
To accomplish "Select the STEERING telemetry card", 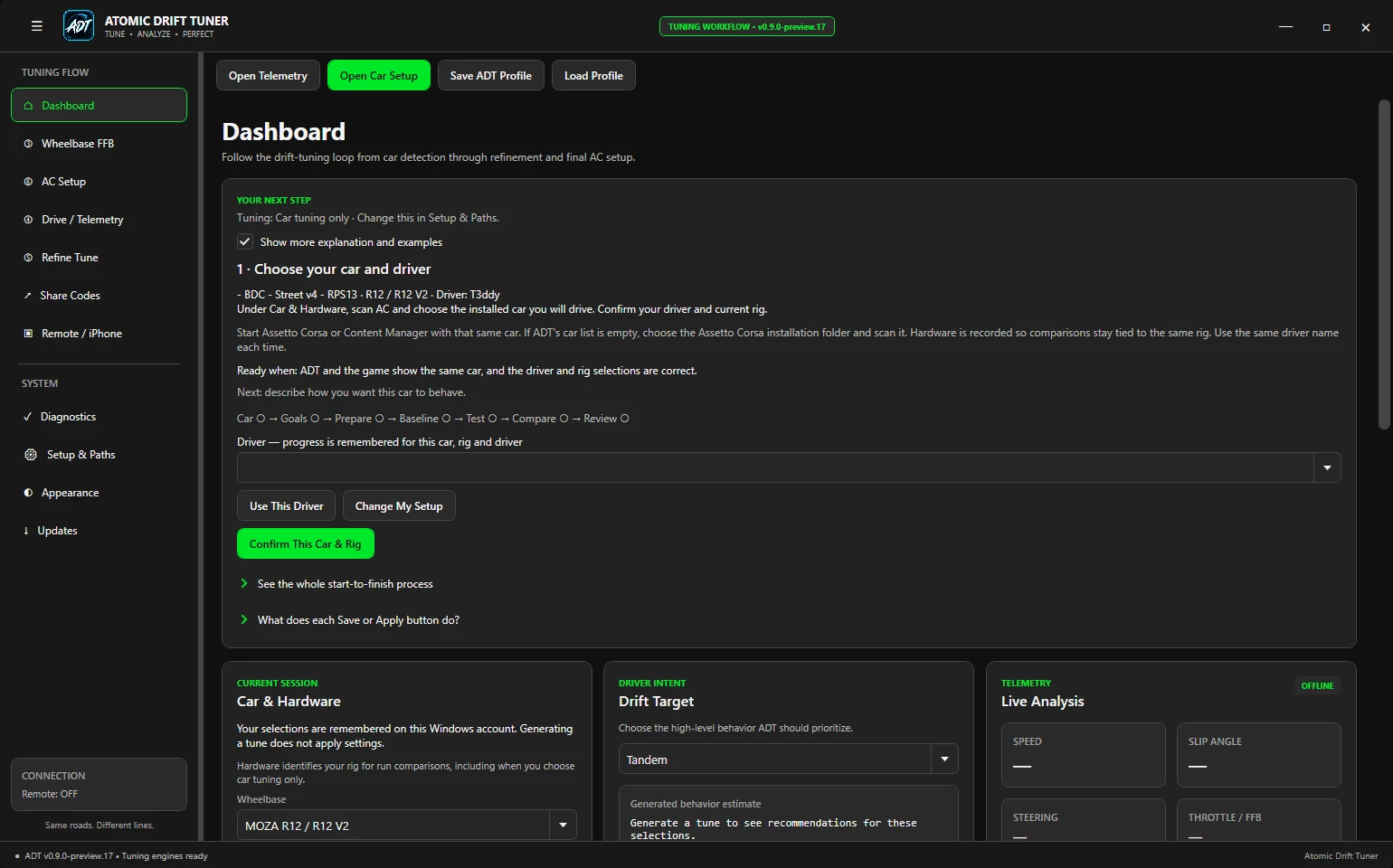I will [1084, 820].
